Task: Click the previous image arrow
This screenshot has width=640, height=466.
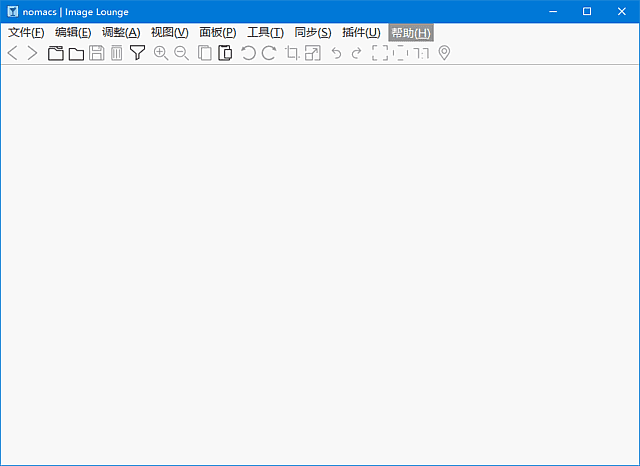Action: click(13, 53)
